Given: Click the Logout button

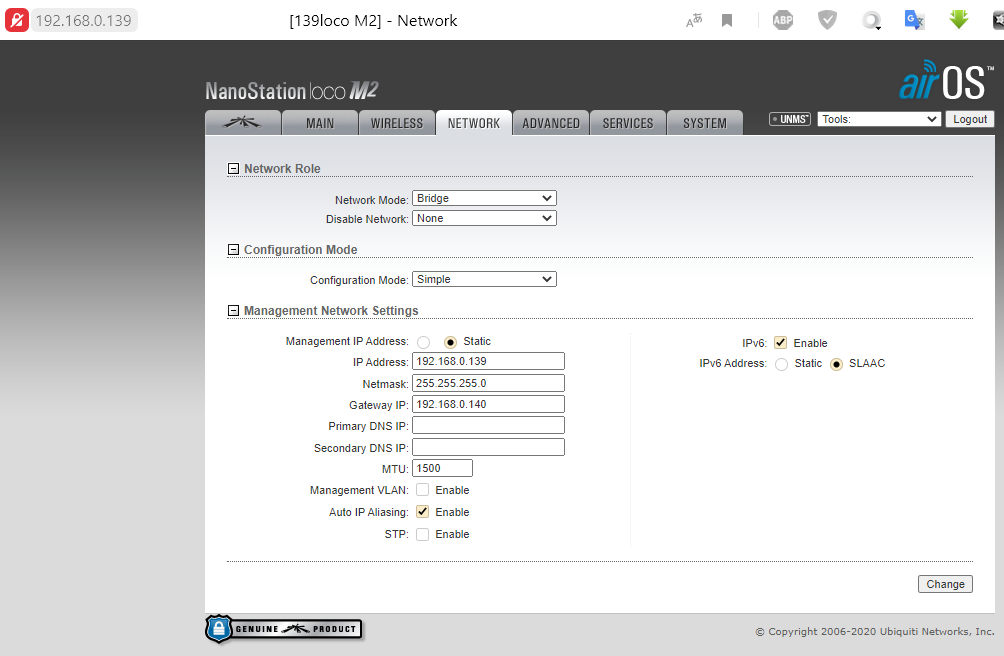Looking at the screenshot, I should tap(969, 119).
